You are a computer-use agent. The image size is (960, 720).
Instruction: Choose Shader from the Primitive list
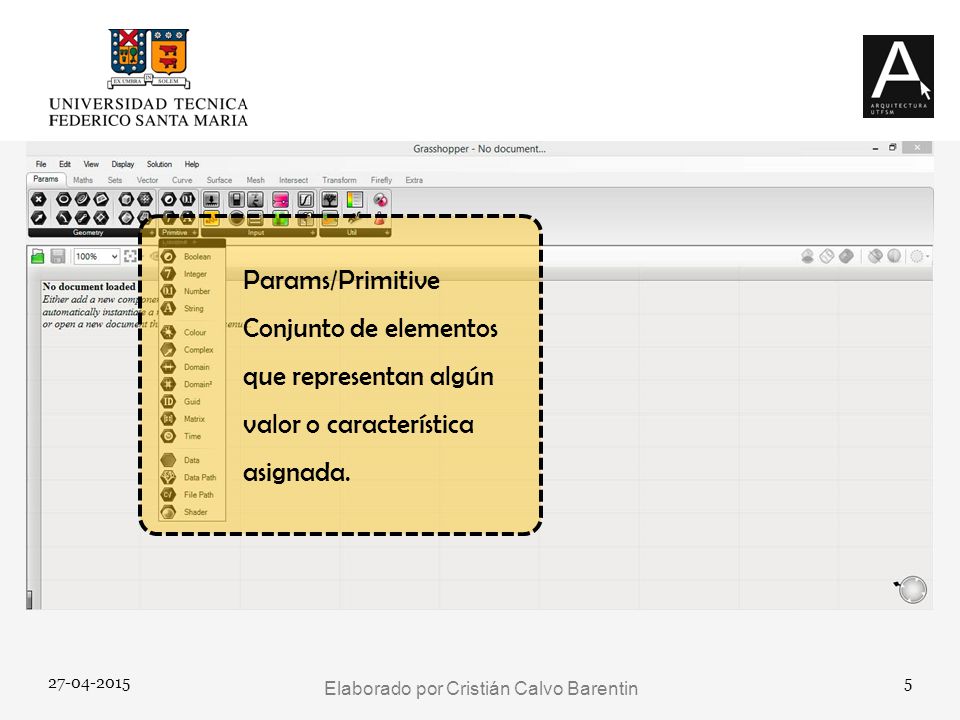pos(192,512)
